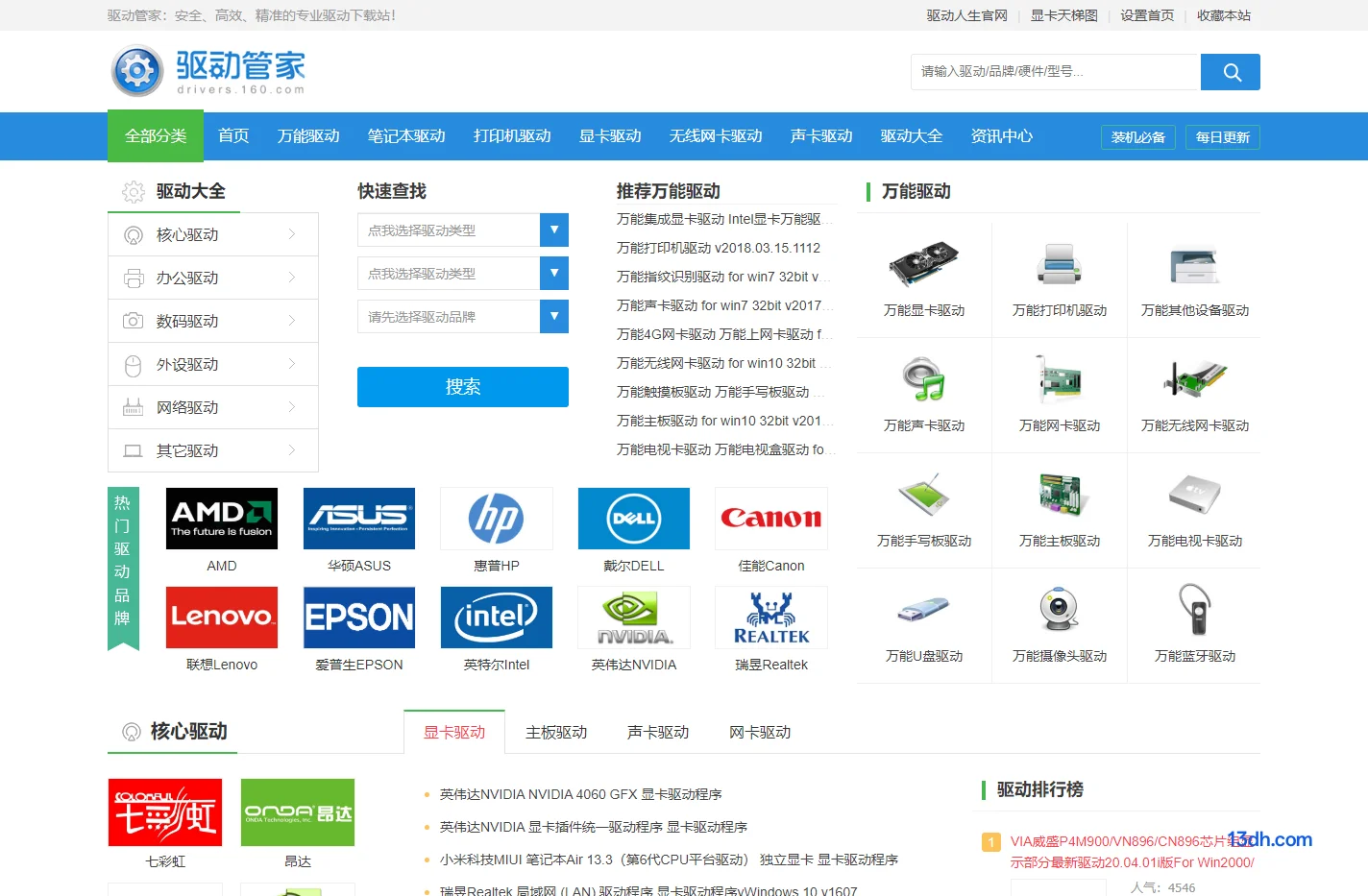
Task: Open the 万能U盘驱动 USB drive icon
Action: point(923,610)
